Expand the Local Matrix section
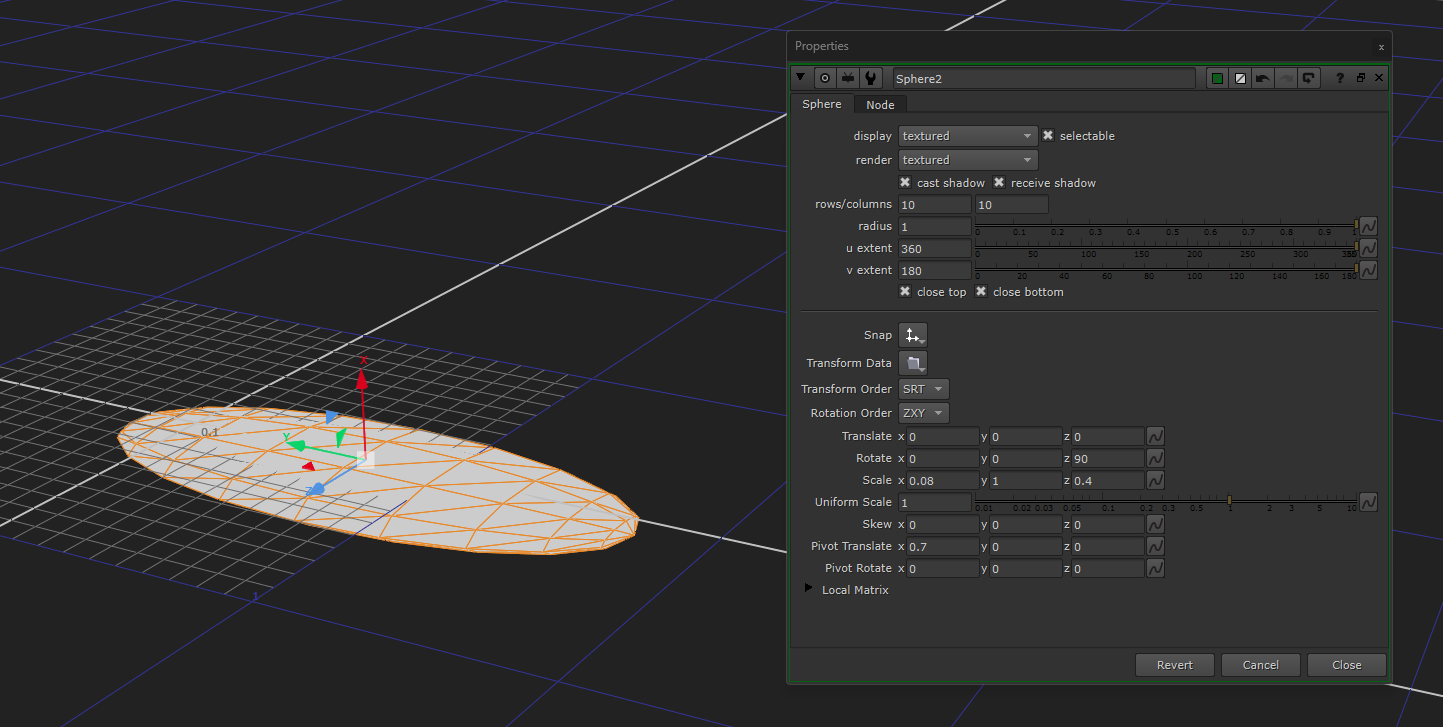This screenshot has width=1443, height=727. pyautogui.click(x=809, y=589)
